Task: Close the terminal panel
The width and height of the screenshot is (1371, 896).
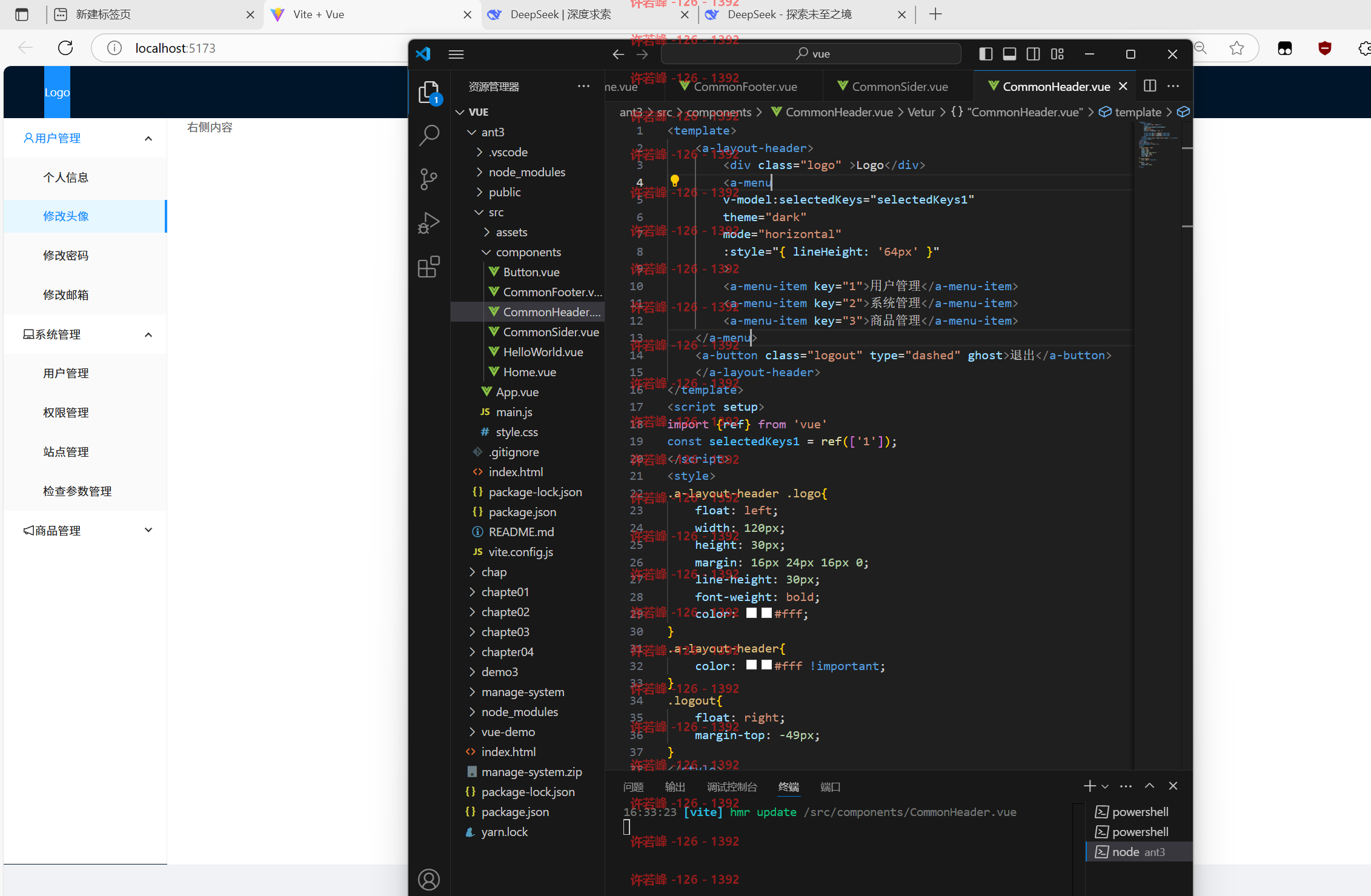Action: (x=1173, y=786)
